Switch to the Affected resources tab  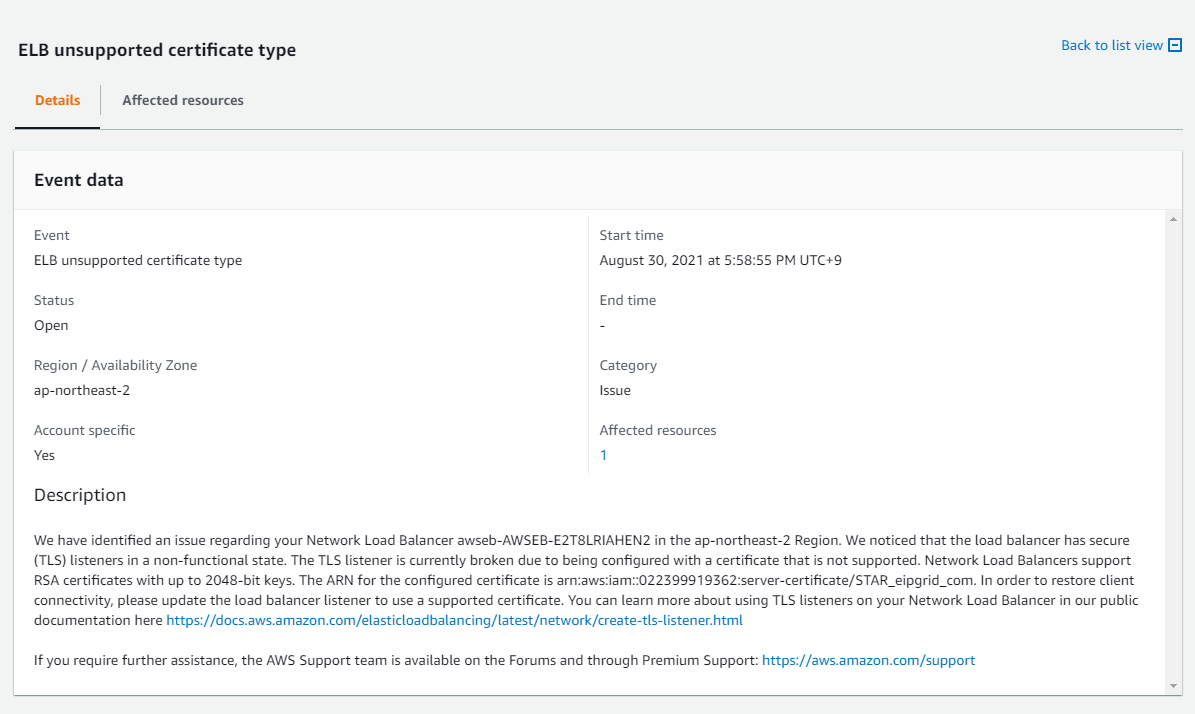pyautogui.click(x=183, y=100)
